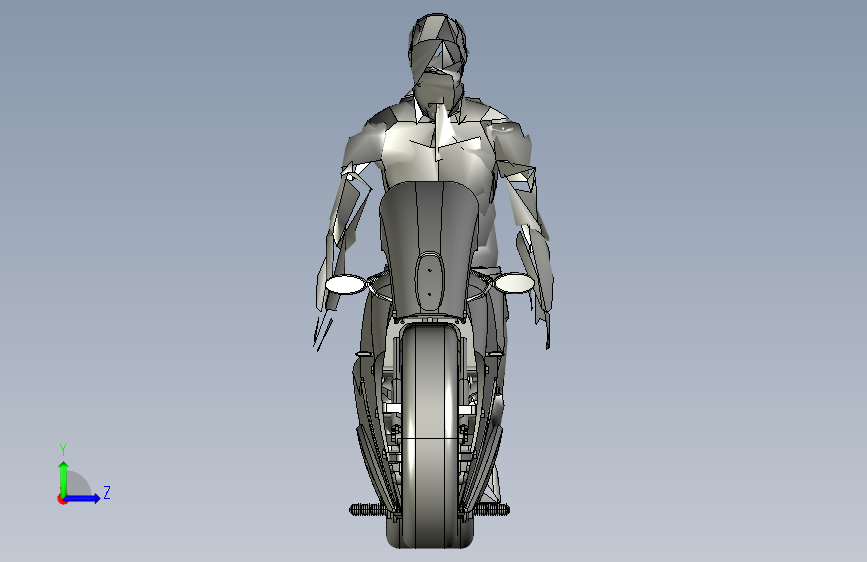Click the "Y" axis label

63,450
